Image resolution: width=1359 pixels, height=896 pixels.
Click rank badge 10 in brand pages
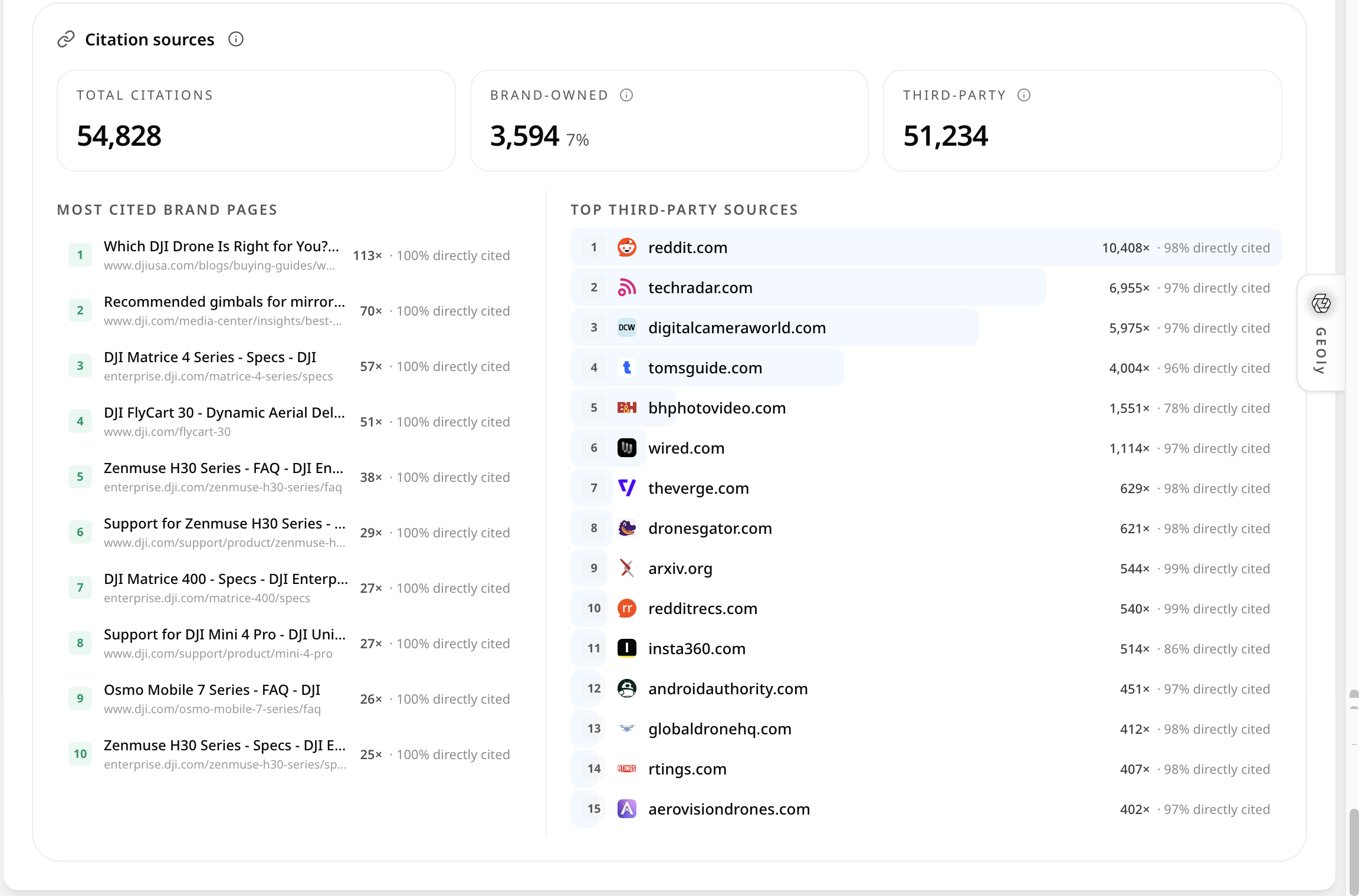click(x=80, y=754)
